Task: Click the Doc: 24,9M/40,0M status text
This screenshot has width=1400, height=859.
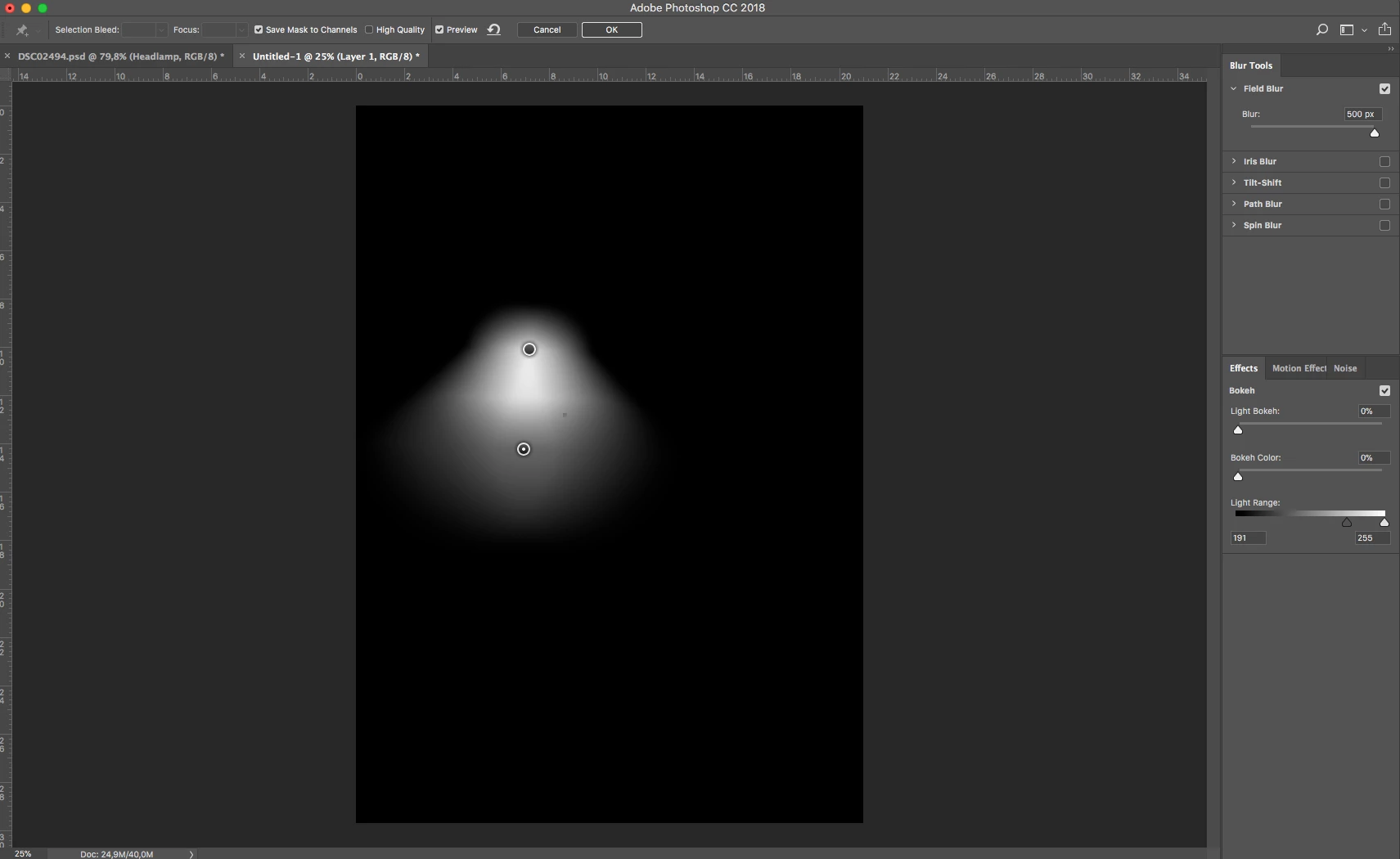Action: (116, 854)
